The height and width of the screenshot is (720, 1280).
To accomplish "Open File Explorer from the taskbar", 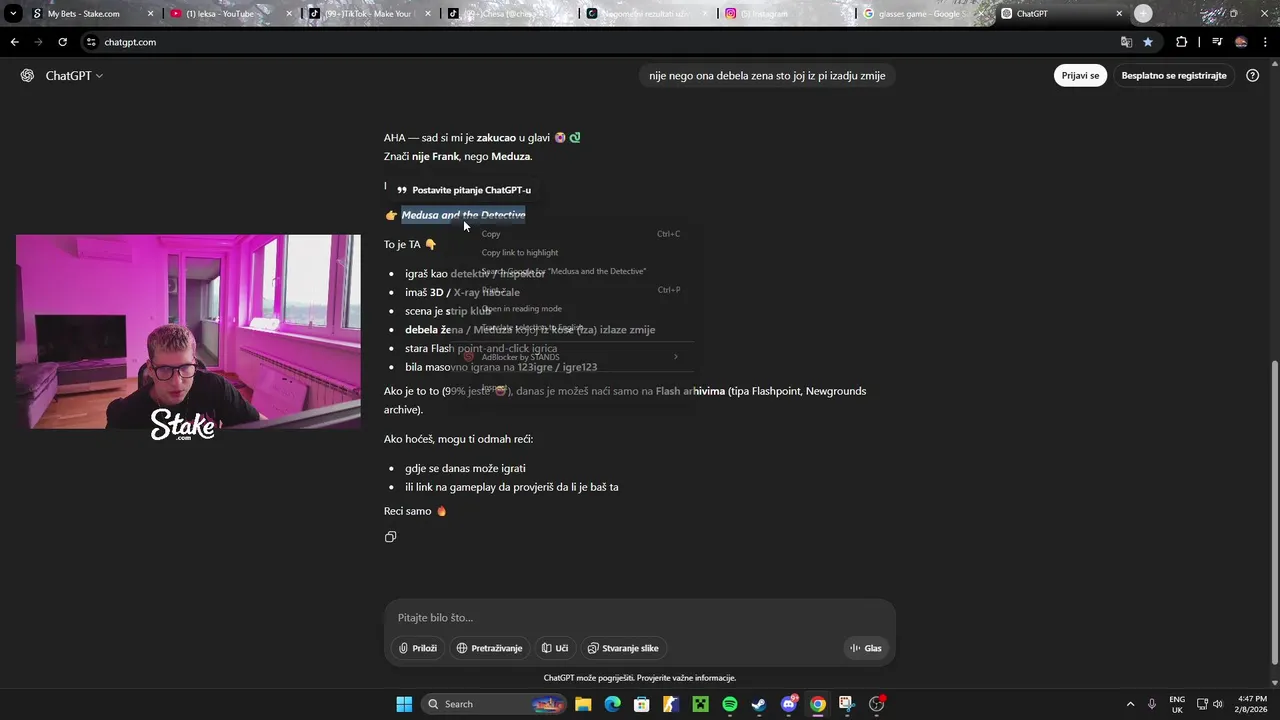I will (x=583, y=704).
